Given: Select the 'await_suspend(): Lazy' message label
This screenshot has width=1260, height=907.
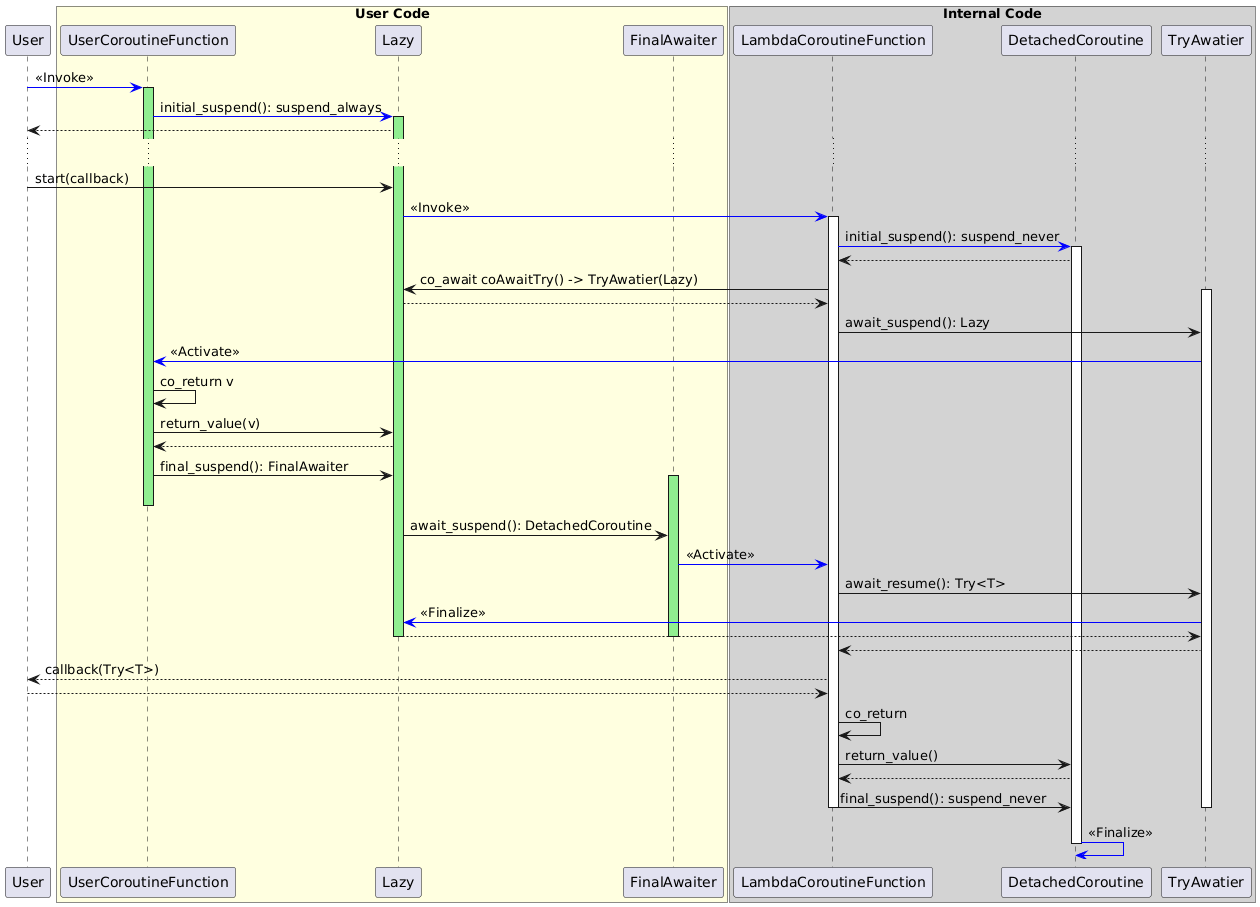Looking at the screenshot, I should pos(917,322).
